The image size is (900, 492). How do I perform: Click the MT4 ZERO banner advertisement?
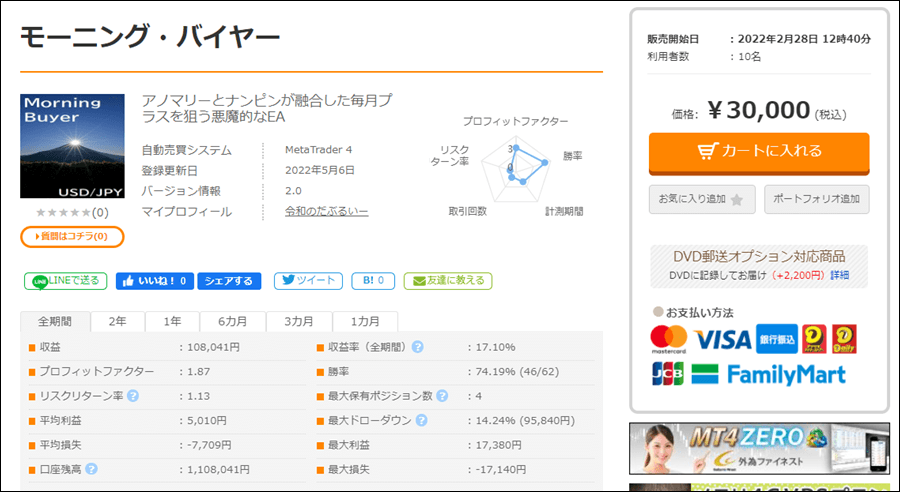(759, 448)
